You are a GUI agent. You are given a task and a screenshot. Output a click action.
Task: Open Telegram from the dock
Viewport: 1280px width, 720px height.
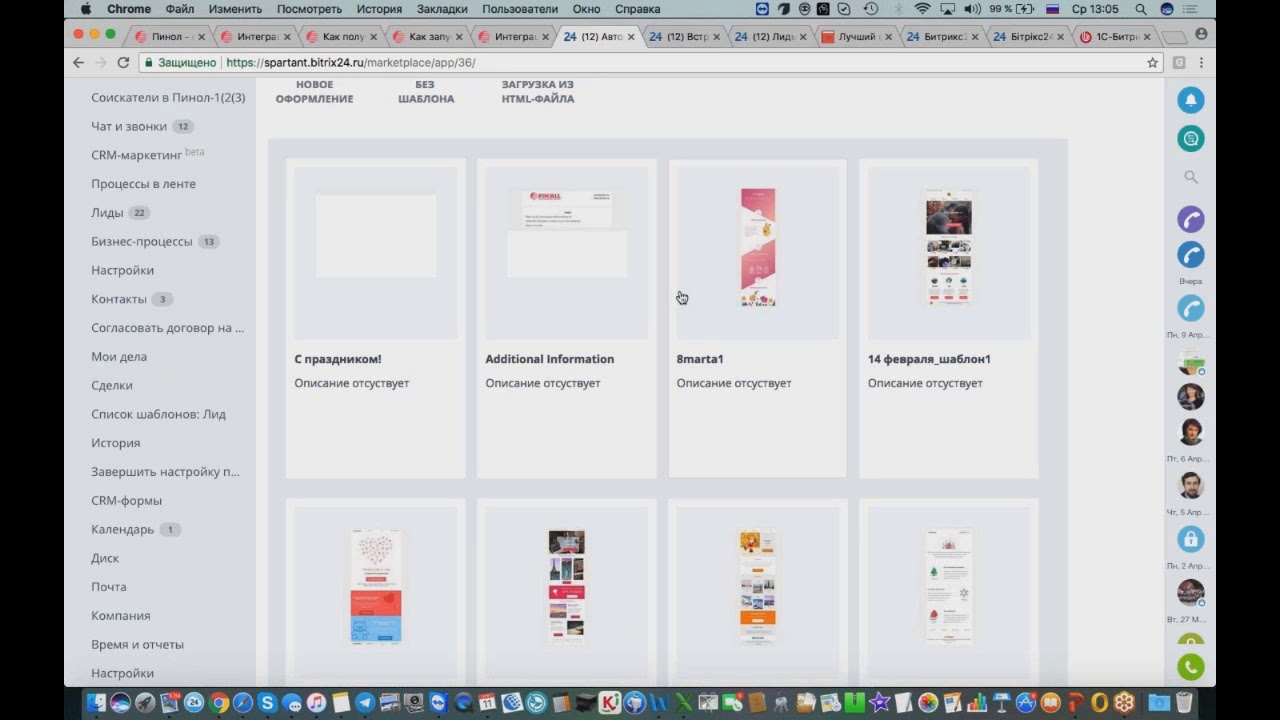point(365,703)
